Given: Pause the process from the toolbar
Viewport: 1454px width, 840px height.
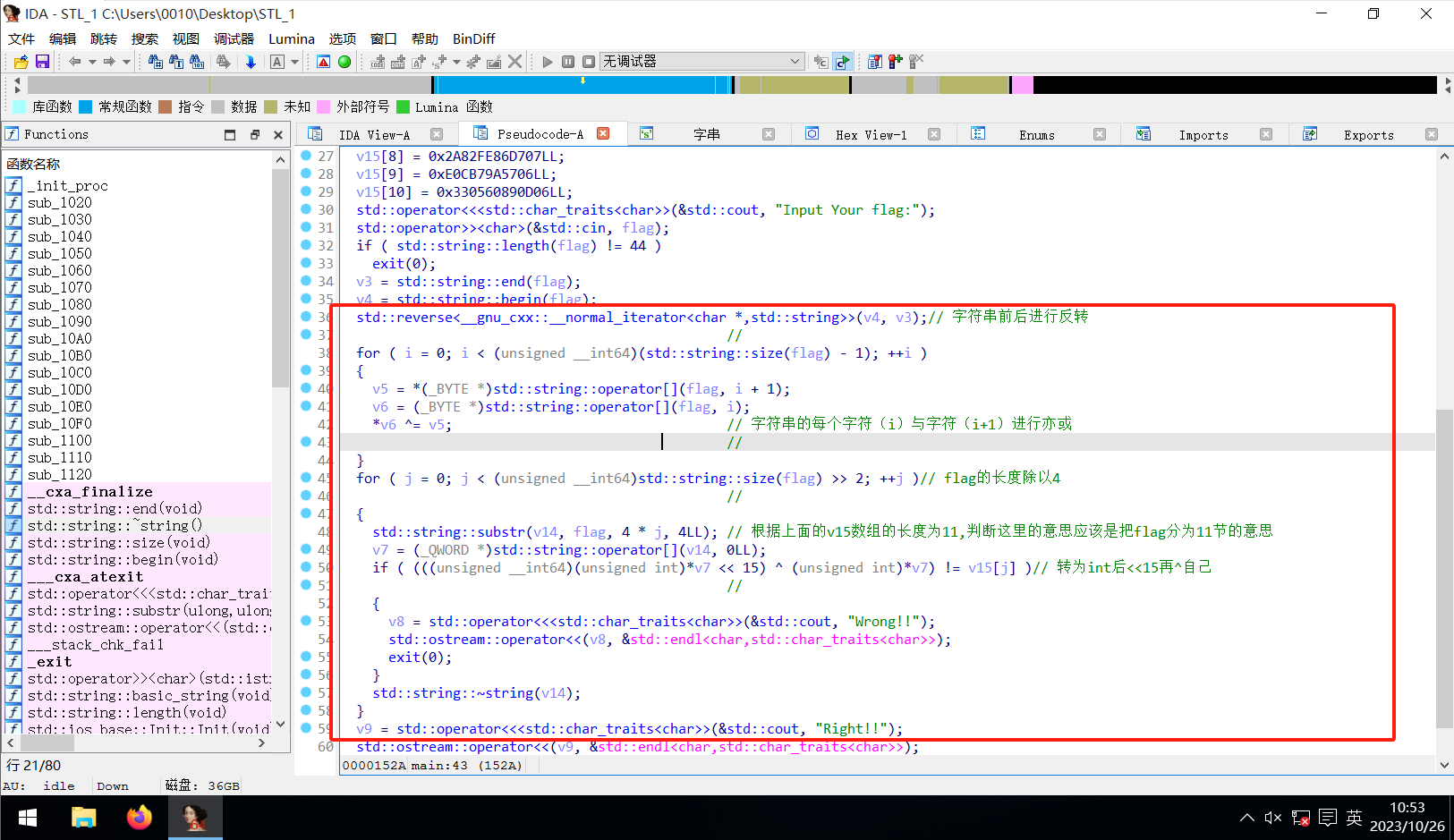Looking at the screenshot, I should coord(568,62).
